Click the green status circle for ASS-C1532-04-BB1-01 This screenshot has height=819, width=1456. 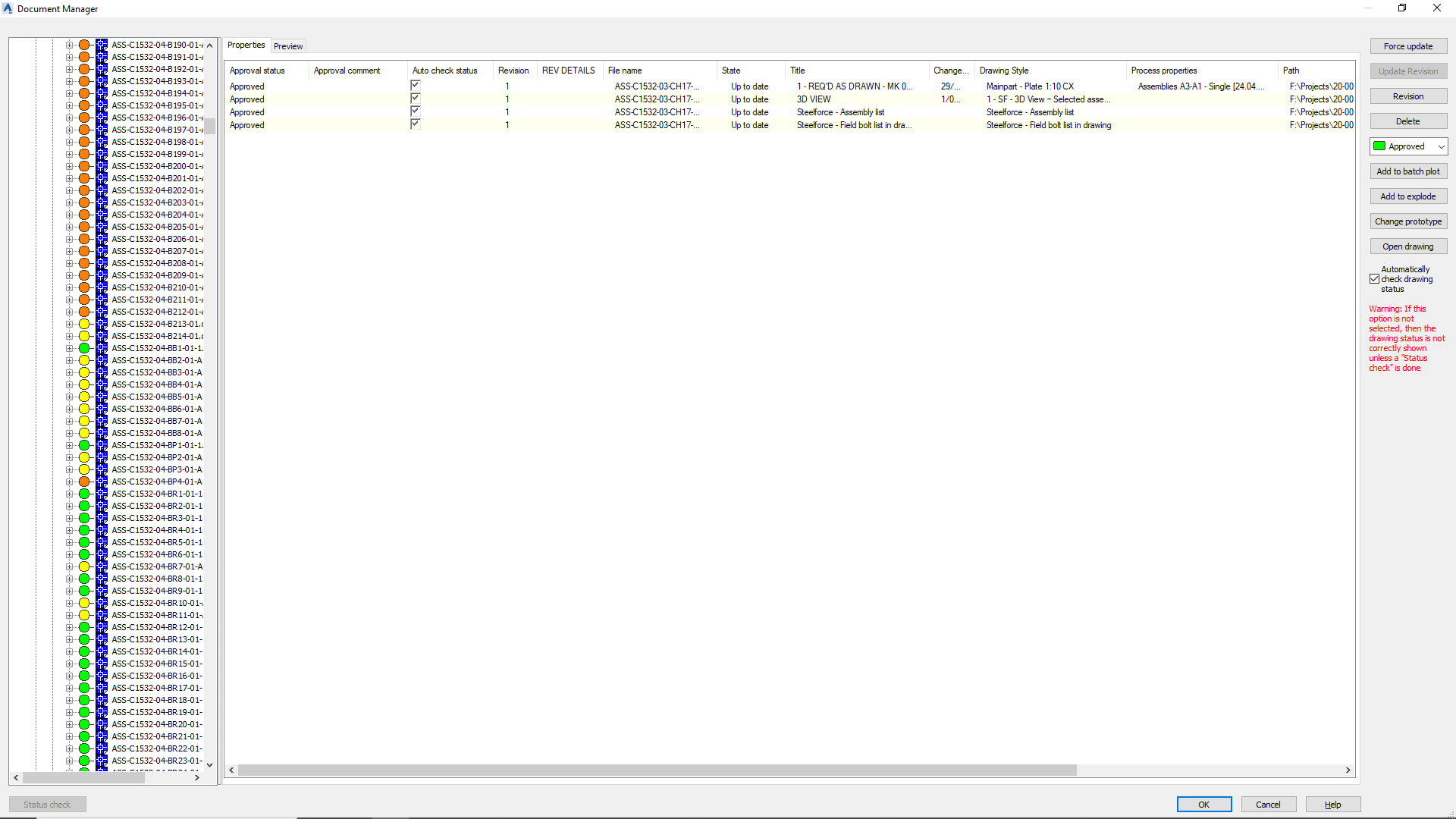(x=84, y=348)
